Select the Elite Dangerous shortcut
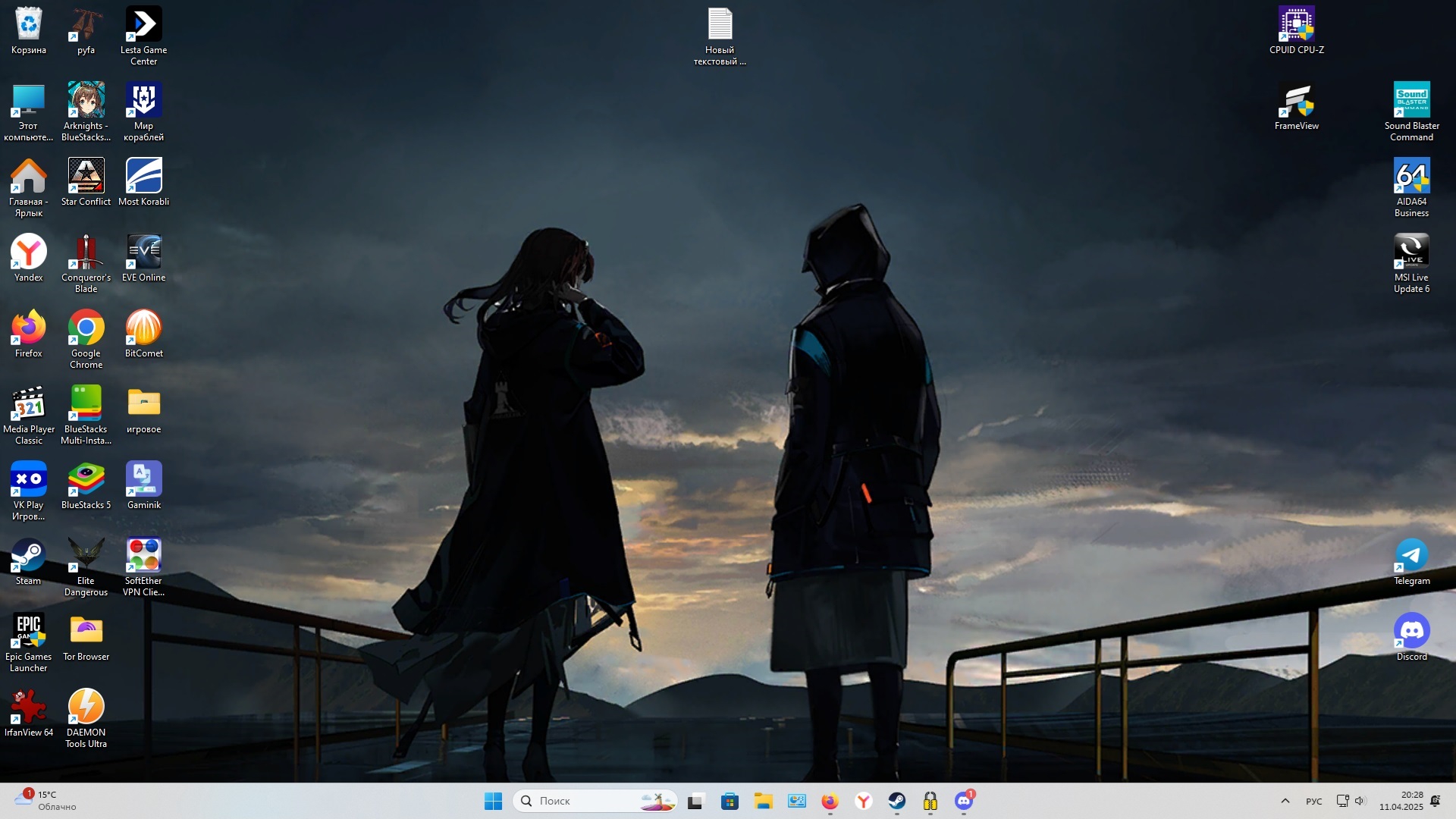Viewport: 1456px width, 819px height. point(86,567)
